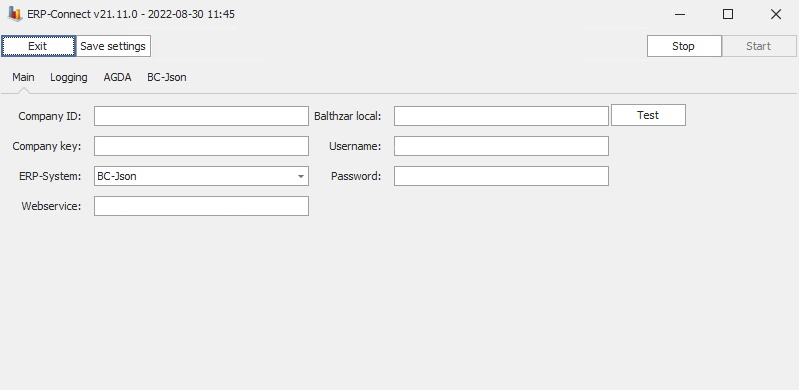Select the ERP-System combo box showing BC-Json
The width and height of the screenshot is (799, 390).
[201, 176]
